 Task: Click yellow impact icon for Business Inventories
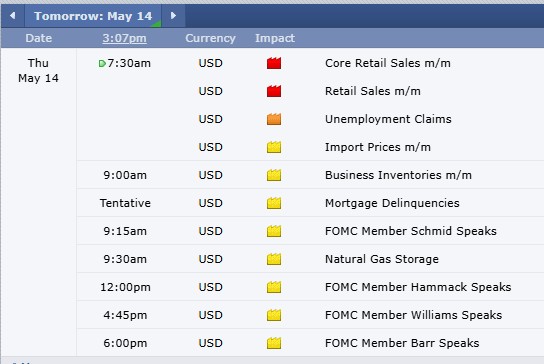[x=274, y=175]
